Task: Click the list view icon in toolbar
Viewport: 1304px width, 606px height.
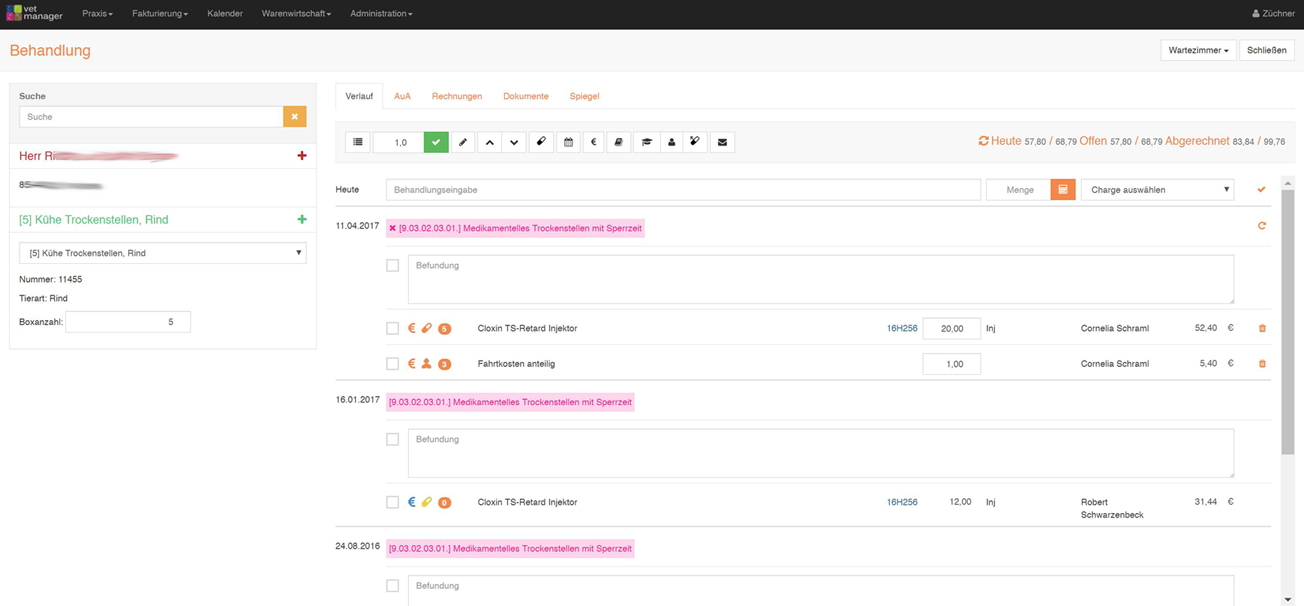Action: pos(358,143)
